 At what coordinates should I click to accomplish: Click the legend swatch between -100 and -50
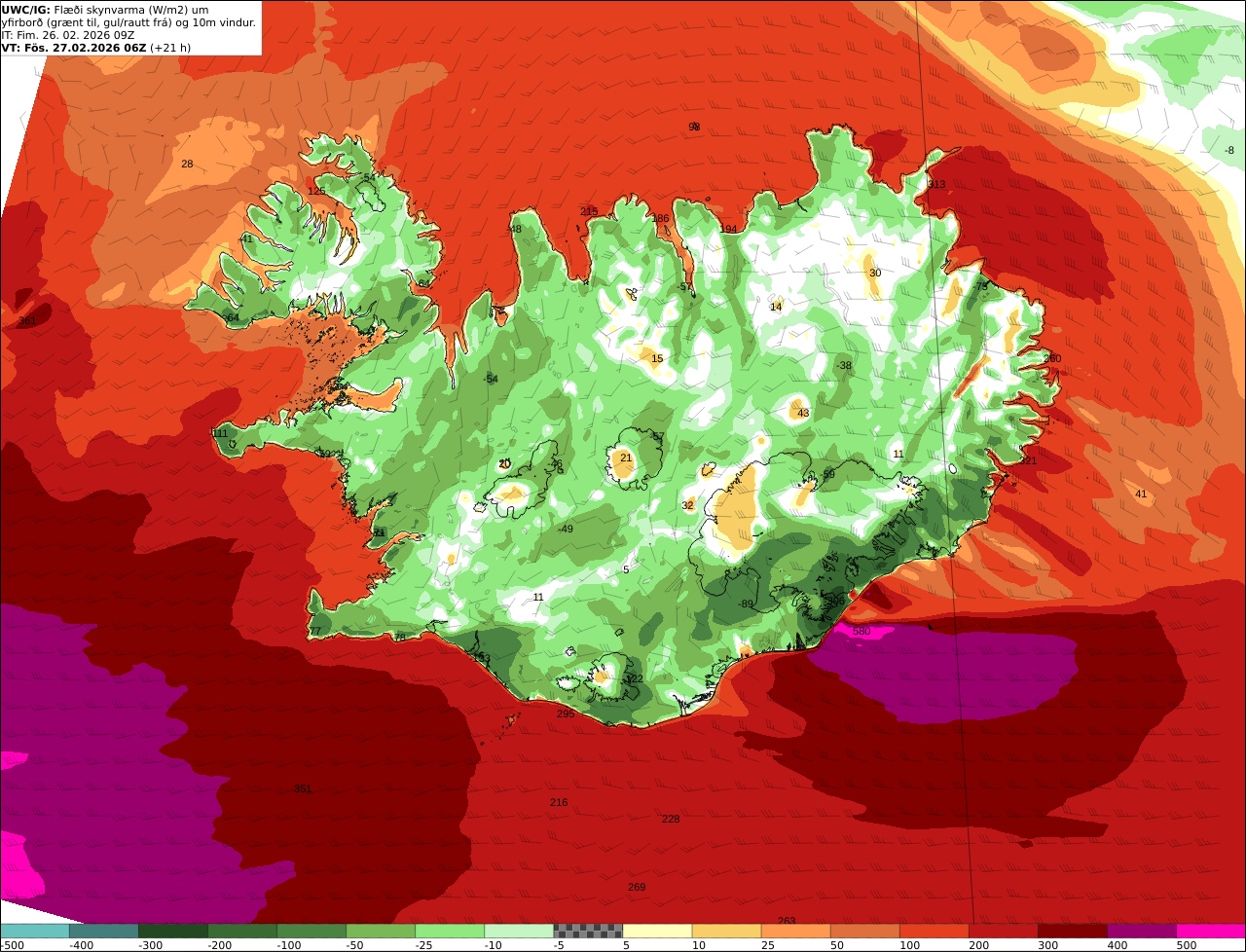pos(311,931)
